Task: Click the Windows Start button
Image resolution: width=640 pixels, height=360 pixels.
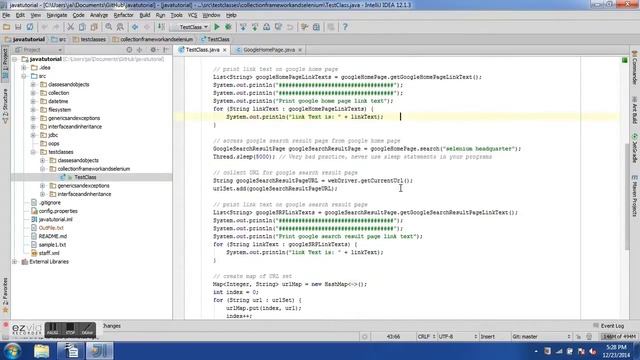Action: pos(13,351)
